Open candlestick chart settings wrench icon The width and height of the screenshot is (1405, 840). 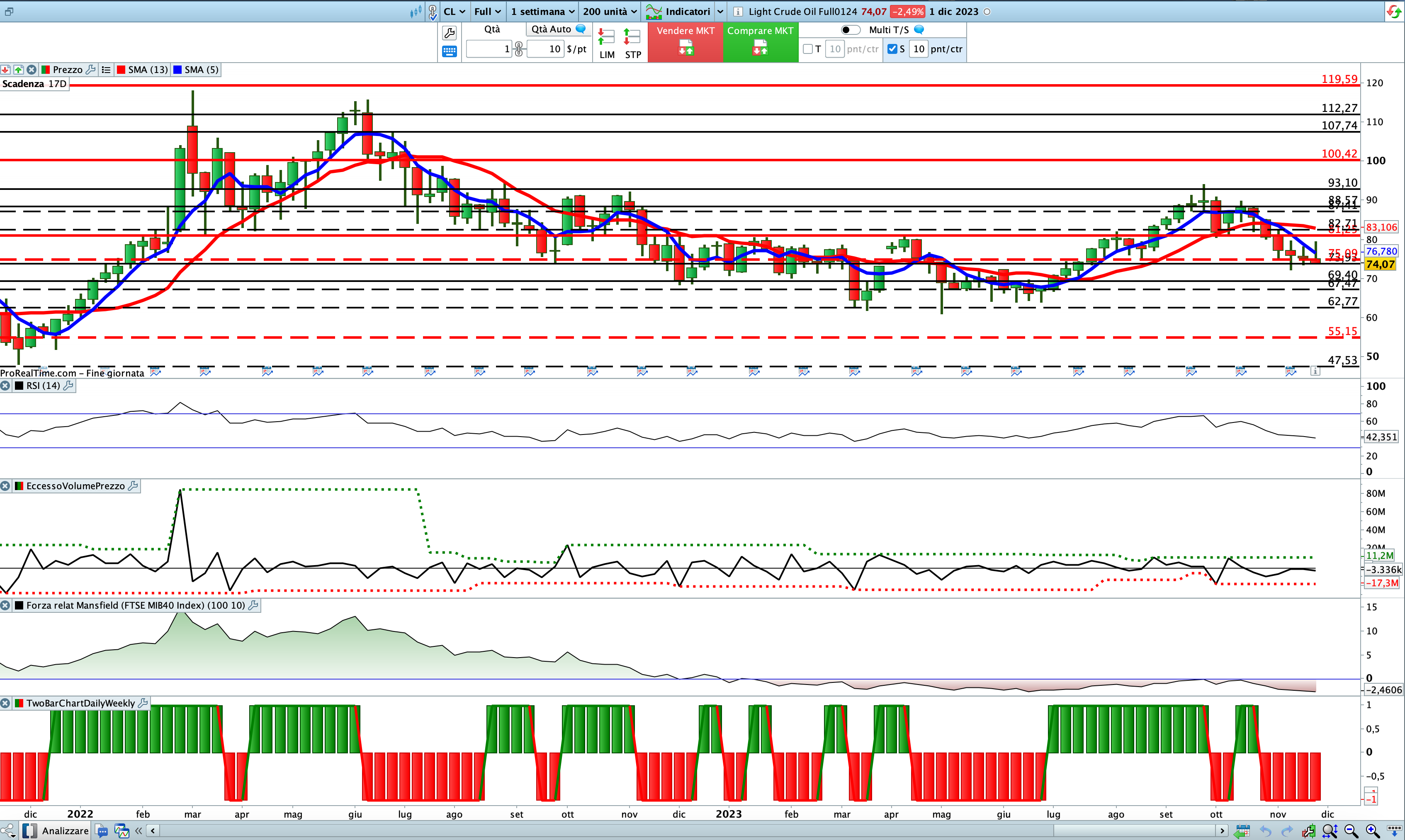pos(1308,831)
